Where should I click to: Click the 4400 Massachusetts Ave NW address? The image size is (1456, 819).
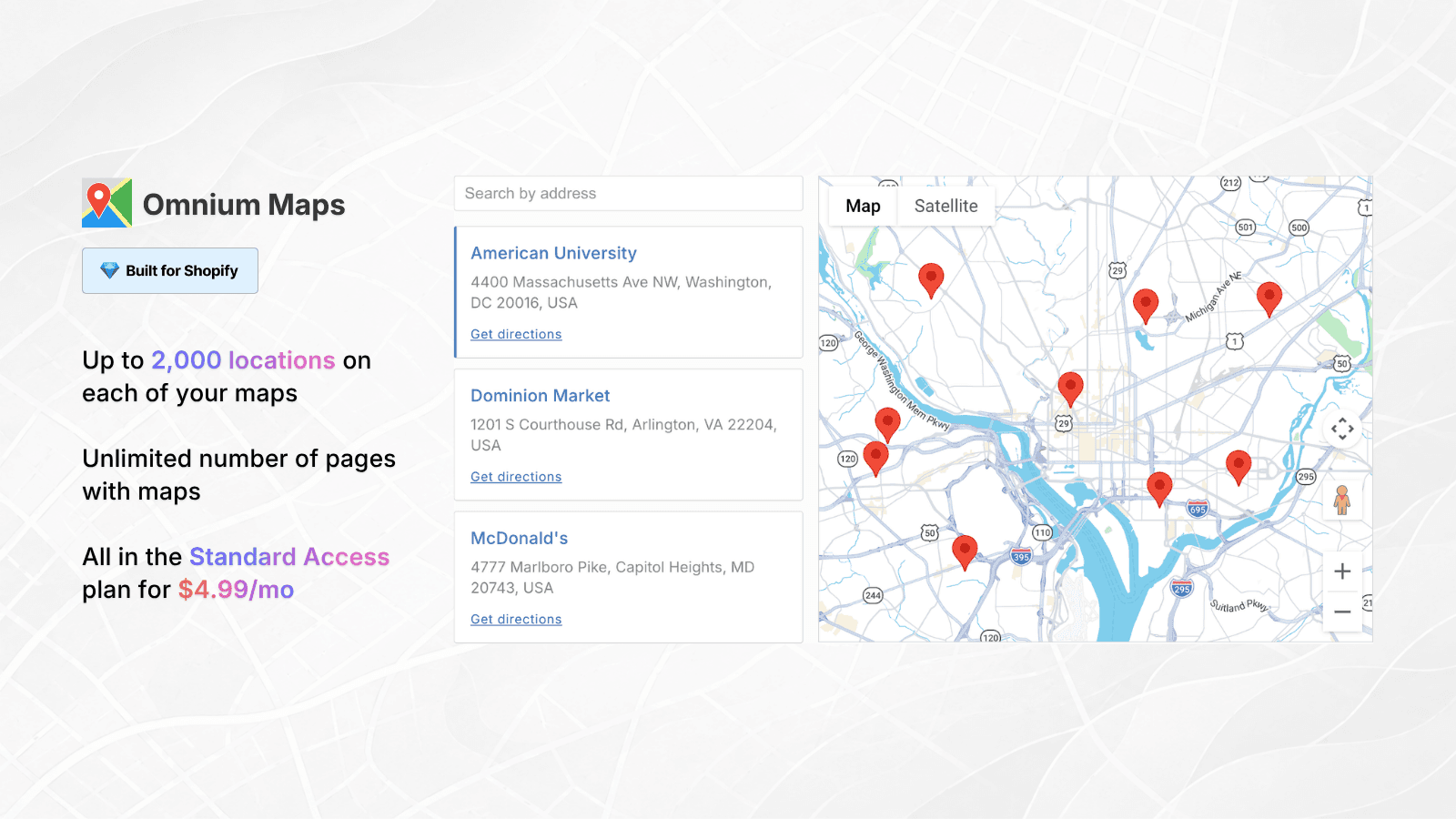tap(621, 292)
